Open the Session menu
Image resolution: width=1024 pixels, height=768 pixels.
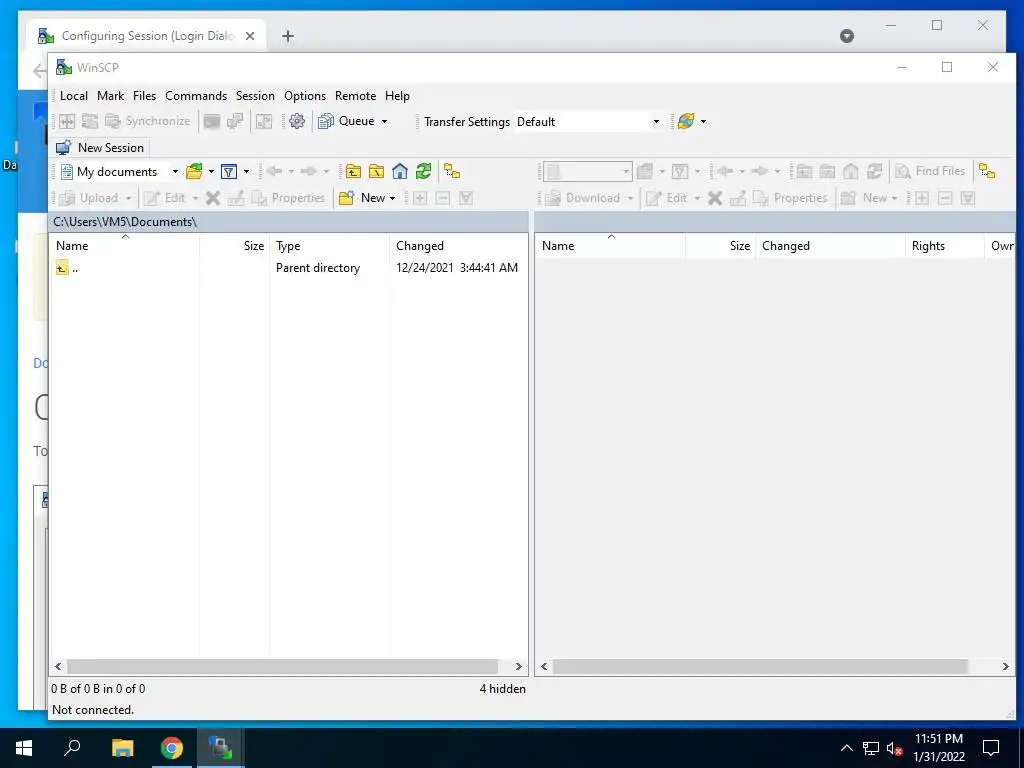(x=255, y=96)
